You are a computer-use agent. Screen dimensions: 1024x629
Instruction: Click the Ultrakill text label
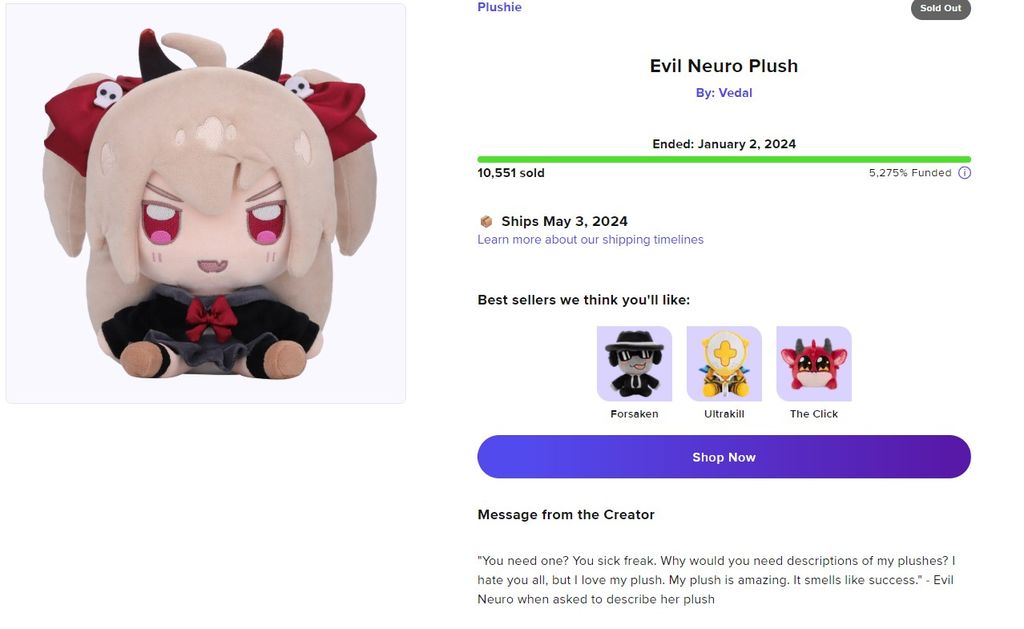click(x=724, y=414)
